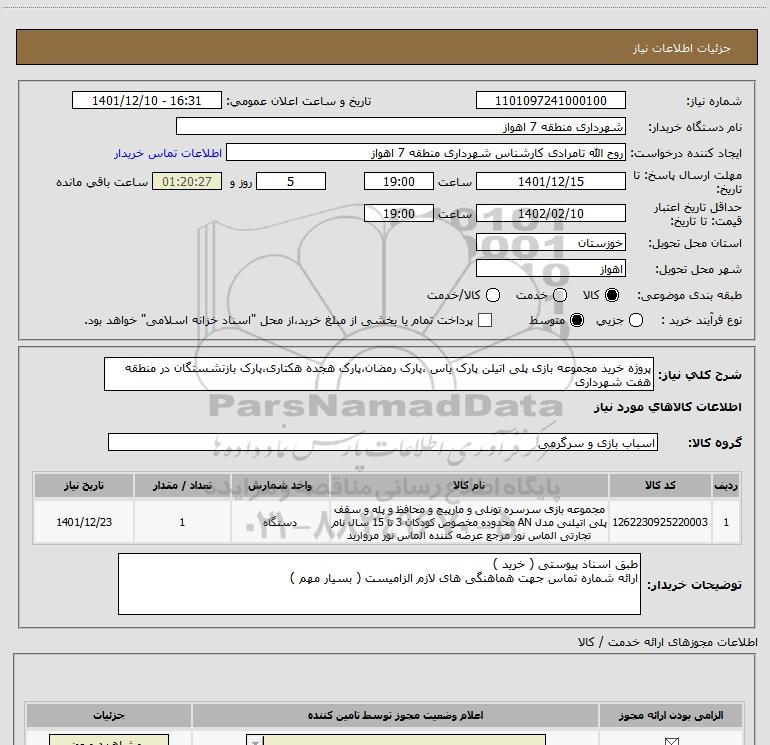Click the اطلاعات مجوزهای ارائه خدمت / کالا heading
The image size is (770, 745).
(667, 642)
